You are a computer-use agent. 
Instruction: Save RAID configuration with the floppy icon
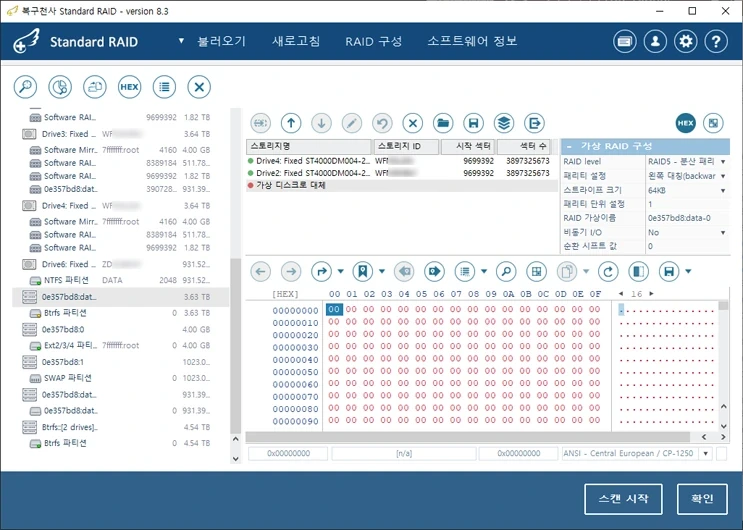point(473,123)
